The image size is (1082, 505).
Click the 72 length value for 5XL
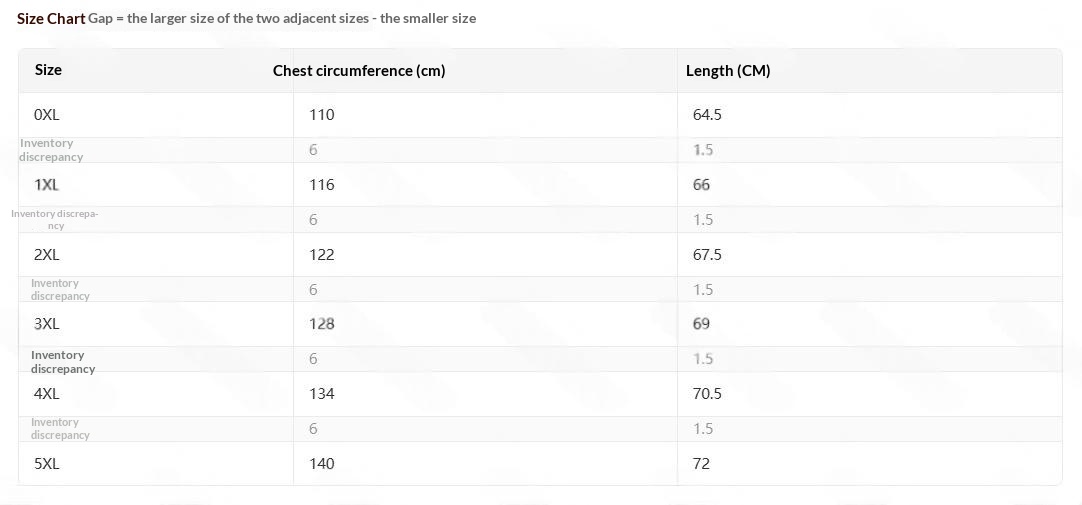701,464
